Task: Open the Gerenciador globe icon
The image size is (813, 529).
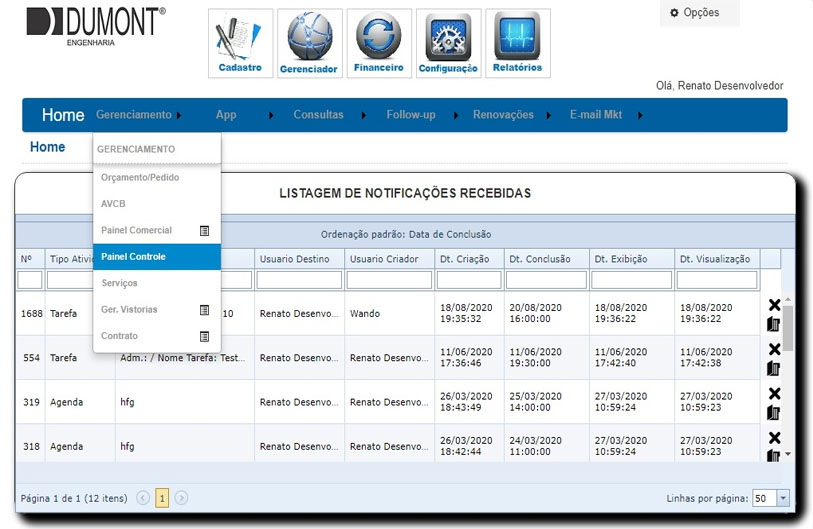Action: point(309,43)
